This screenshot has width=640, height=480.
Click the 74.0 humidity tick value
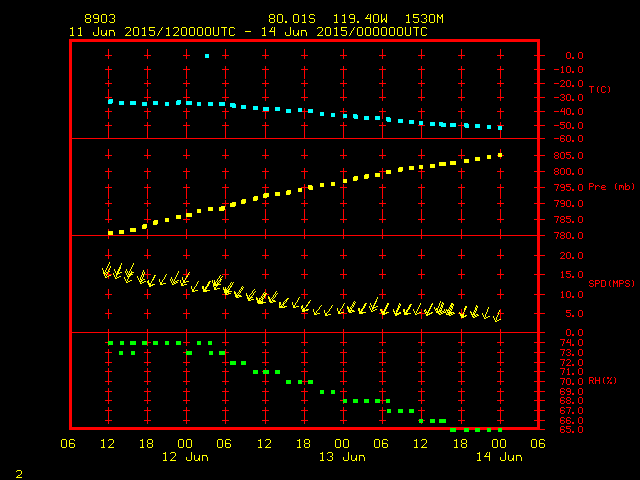[571, 343]
